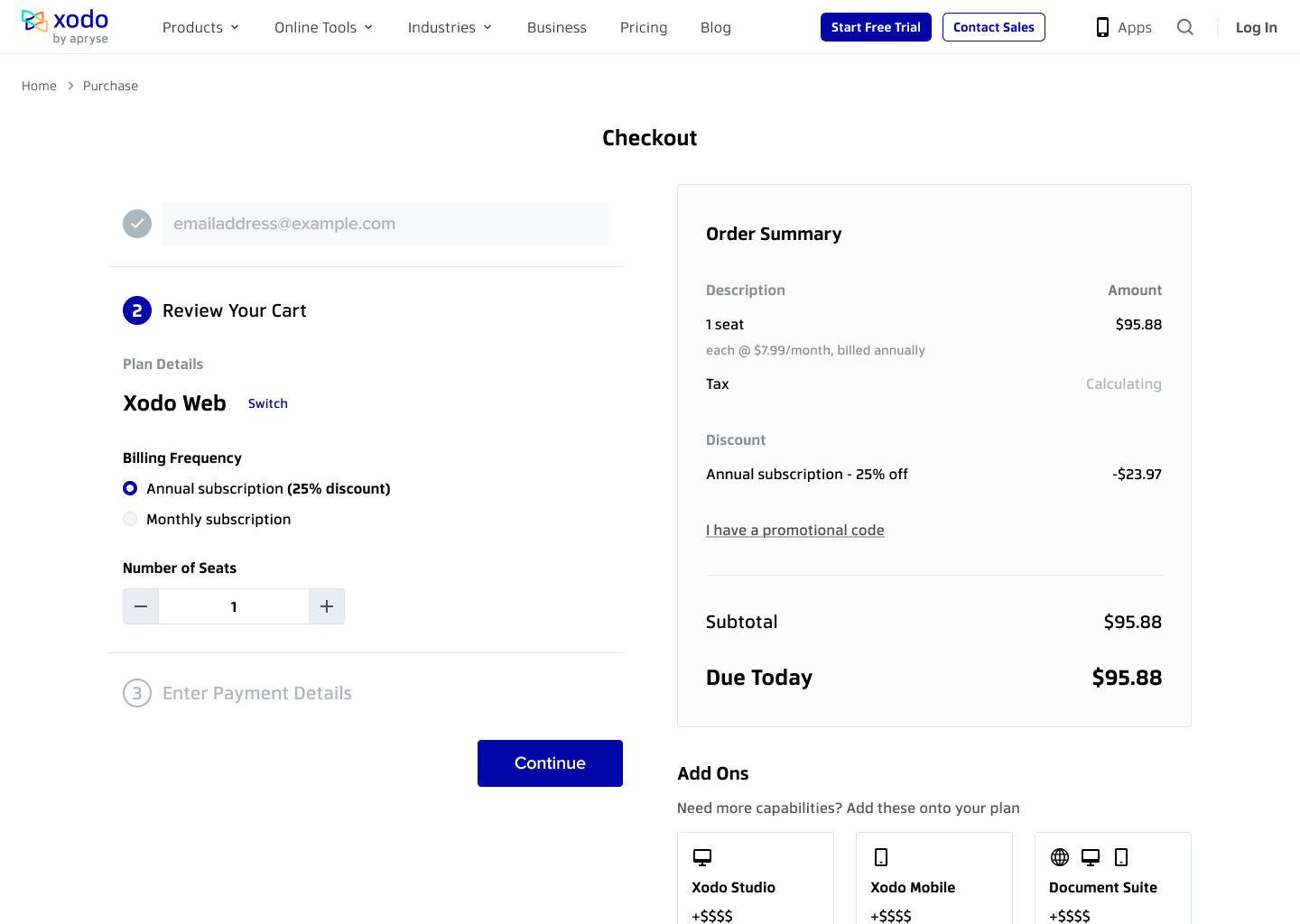
Task: Click Purchase in the breadcrumb
Action: (111, 86)
